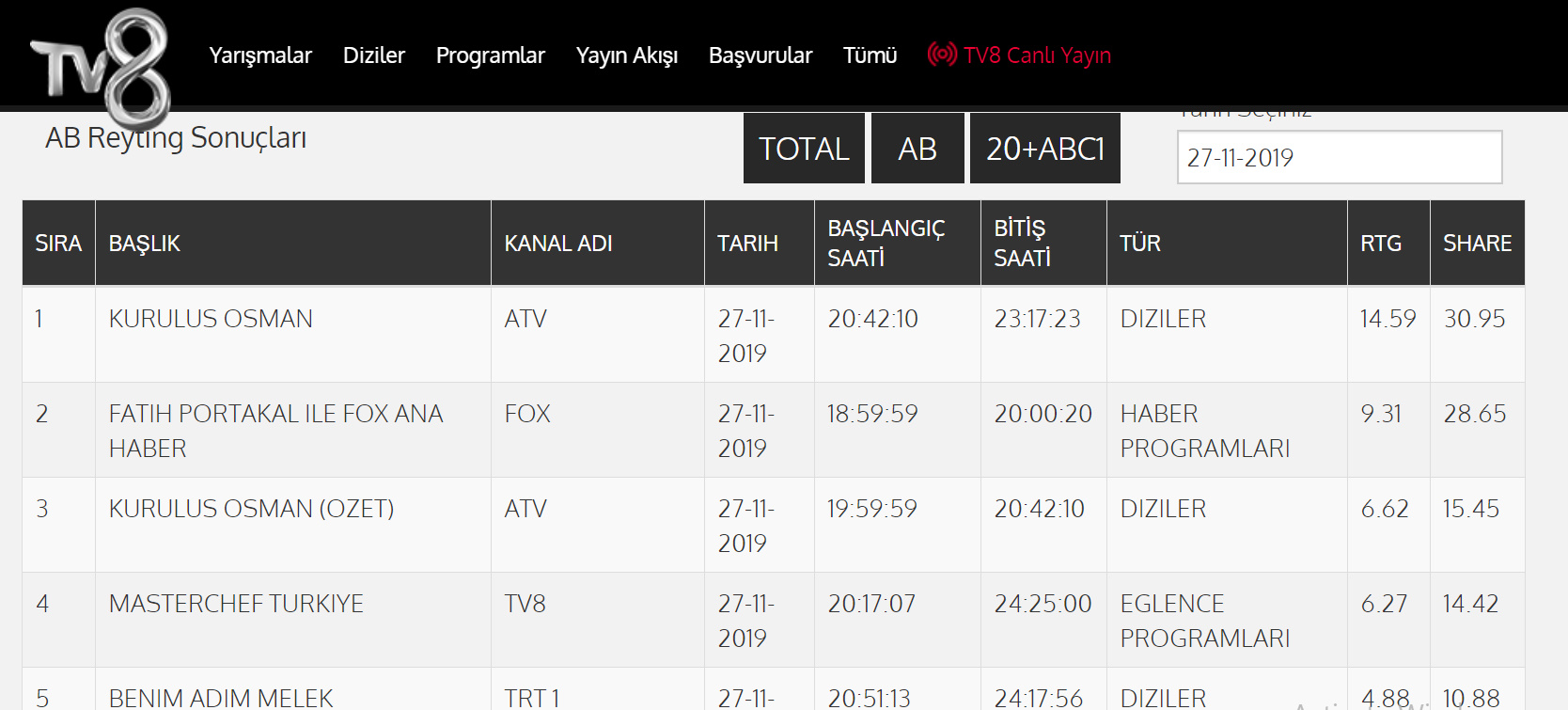Click the date field showing 27-11-2019
Screen dimensions: 1568x710
pos(1339,157)
